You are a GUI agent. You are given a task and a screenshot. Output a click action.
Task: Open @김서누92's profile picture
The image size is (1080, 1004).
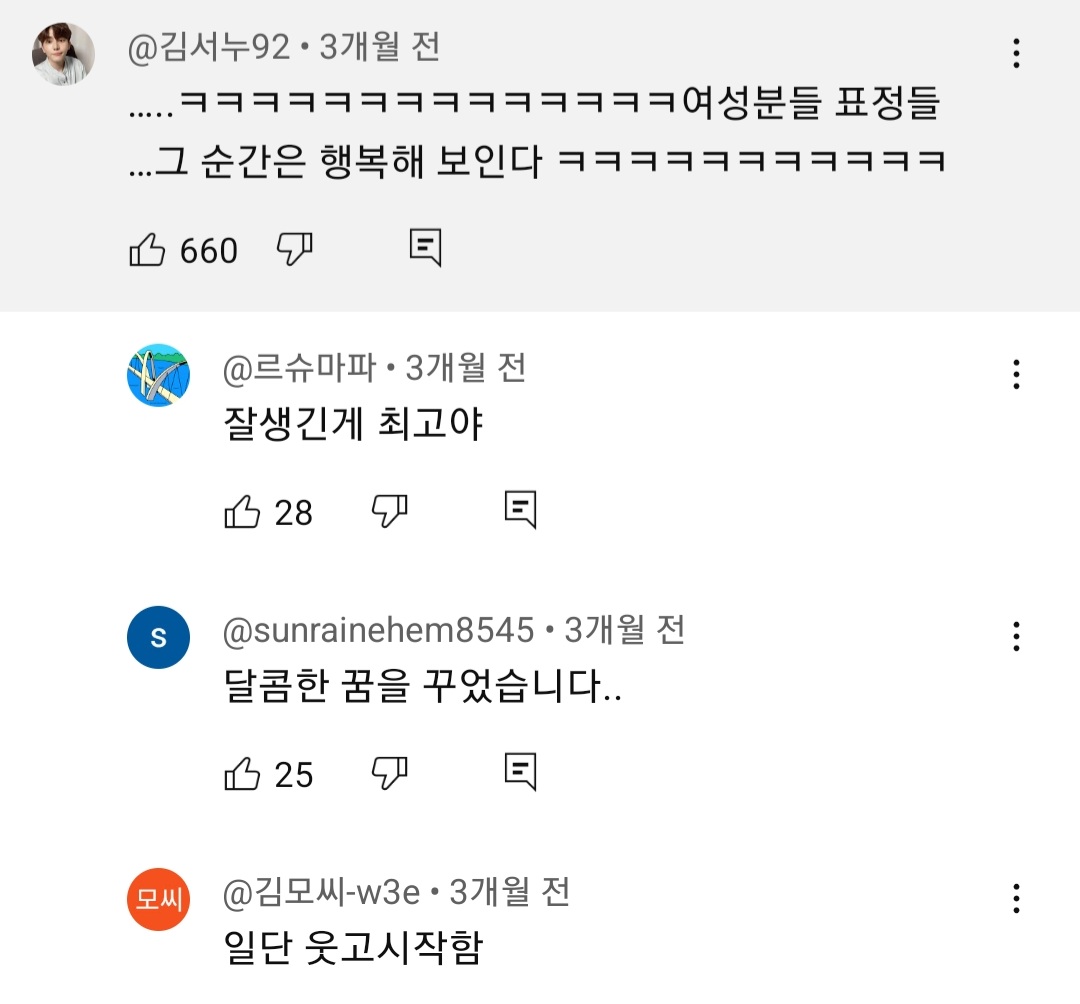64,54
